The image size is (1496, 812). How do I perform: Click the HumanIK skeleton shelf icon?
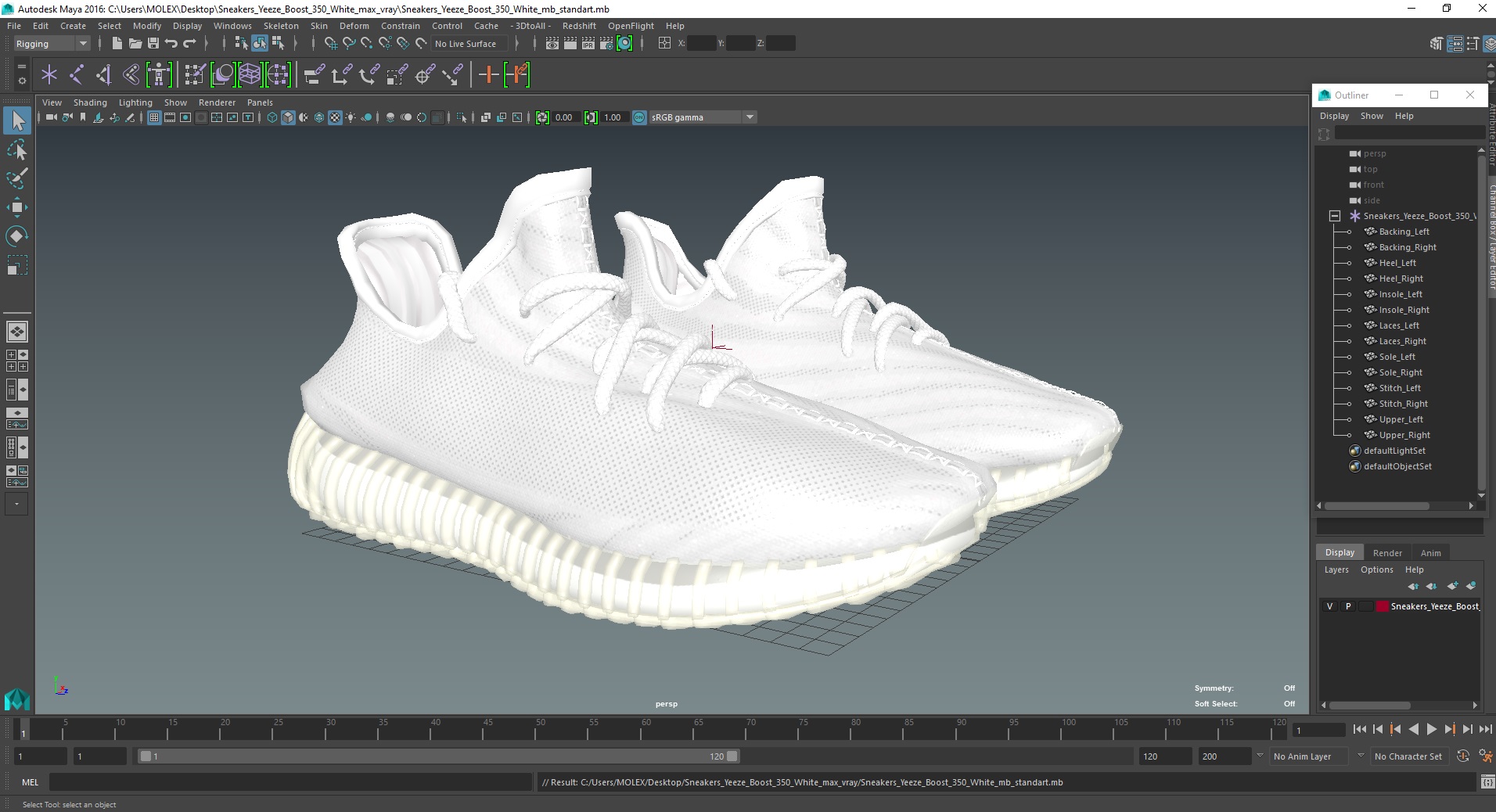coord(159,75)
